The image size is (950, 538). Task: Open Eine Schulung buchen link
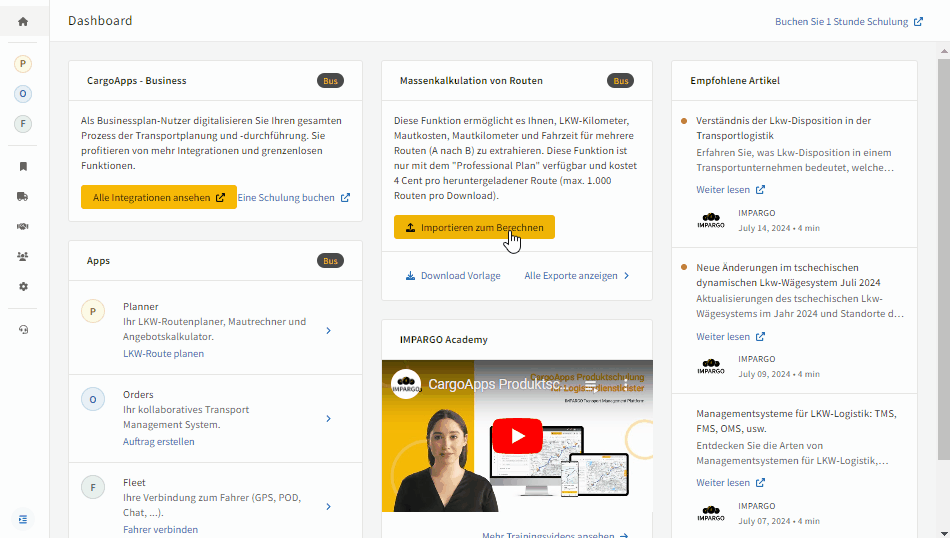click(293, 198)
